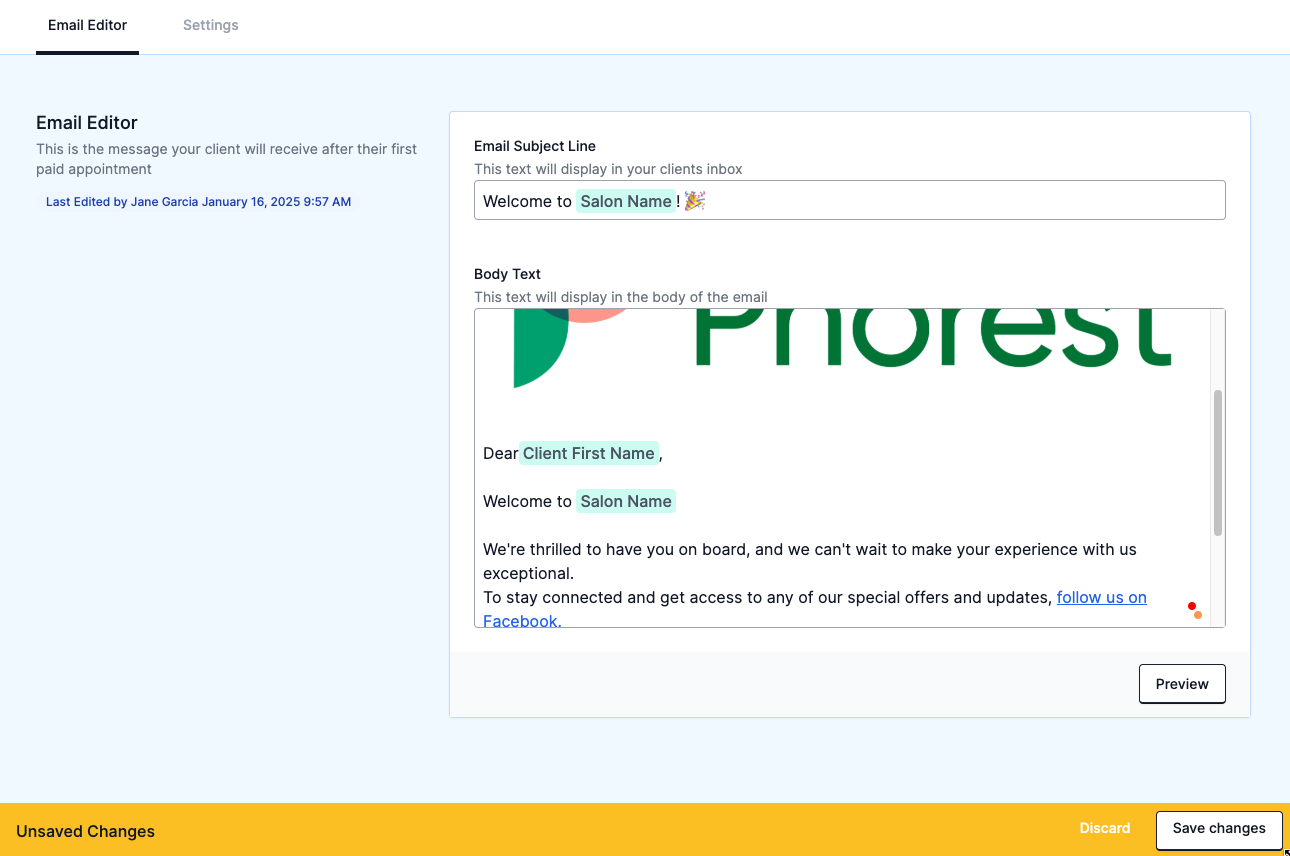Screen dimensions: 1290x856
Task: Click the Salon Name tag in body text
Action: point(626,501)
